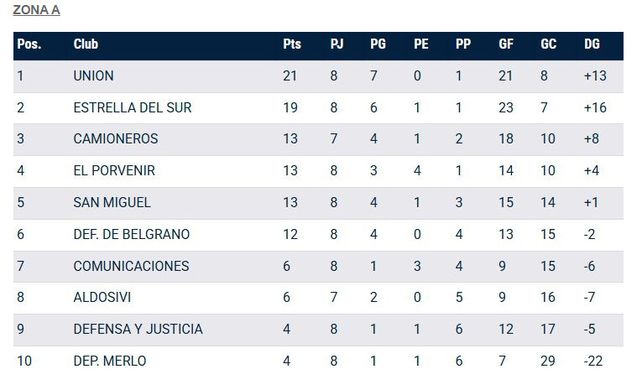Click the ZONA A heading link
642x390 pixels.
[x=36, y=10]
